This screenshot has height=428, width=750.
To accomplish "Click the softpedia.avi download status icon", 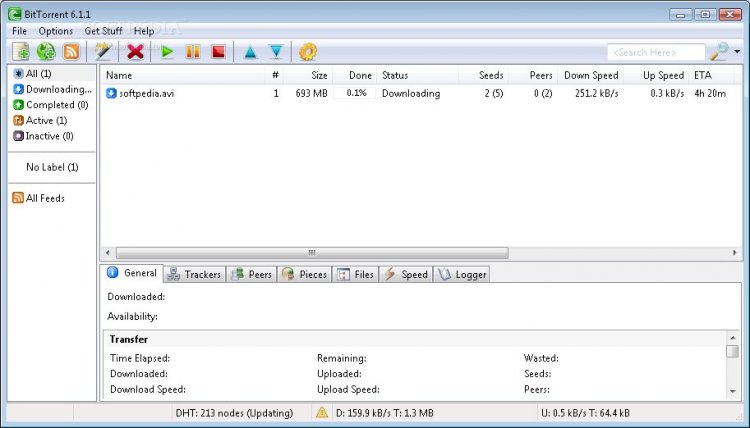I will point(111,93).
